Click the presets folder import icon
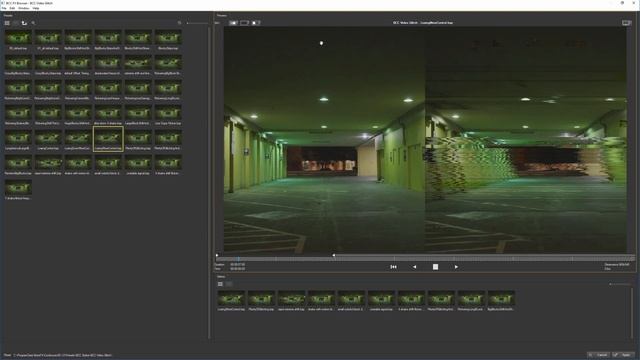The image size is (640, 360). coord(24,23)
